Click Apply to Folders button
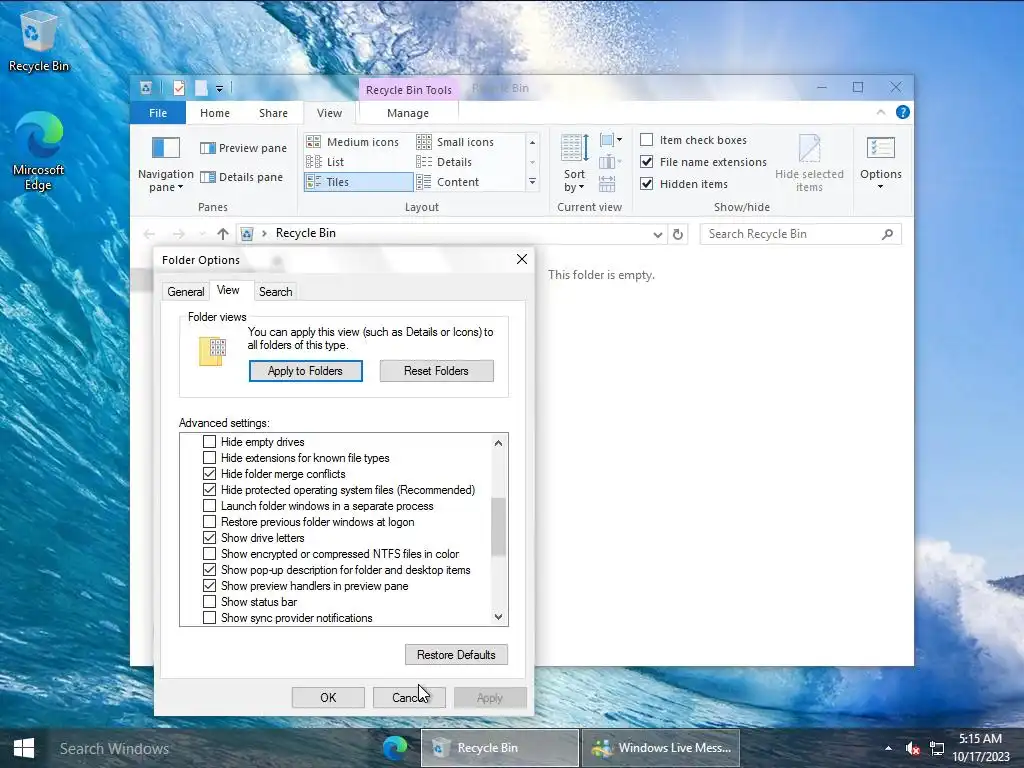This screenshot has height=768, width=1024. click(306, 371)
